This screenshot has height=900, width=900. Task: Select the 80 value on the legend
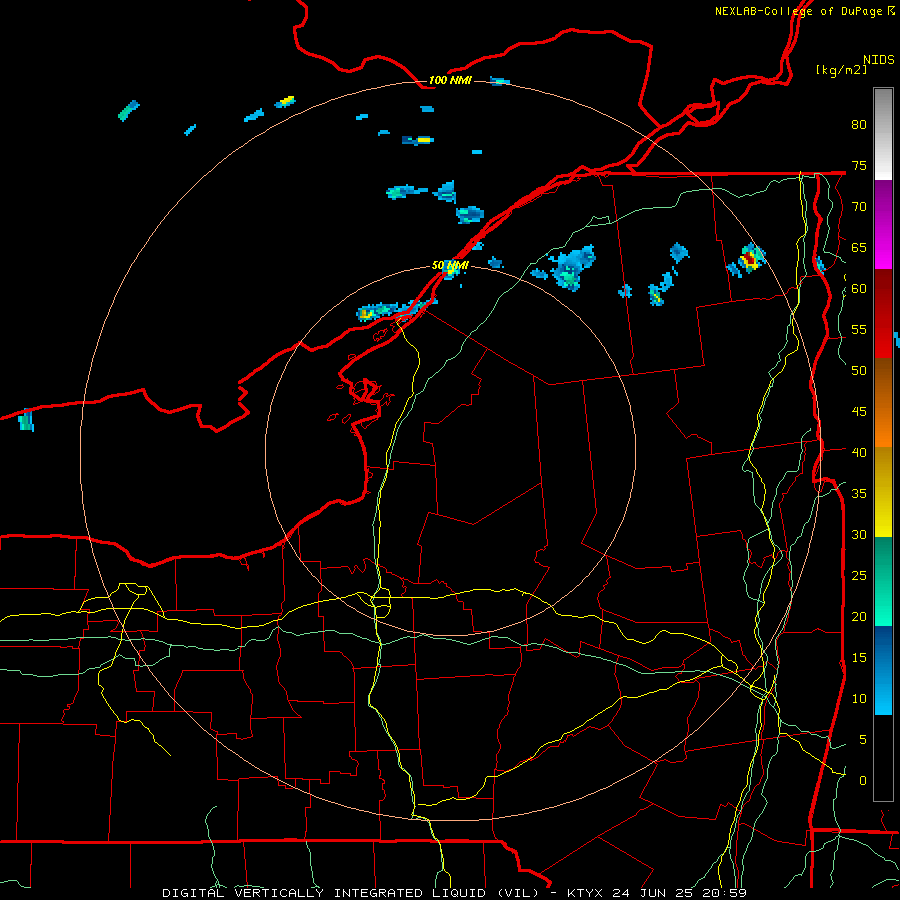pyautogui.click(x=859, y=125)
